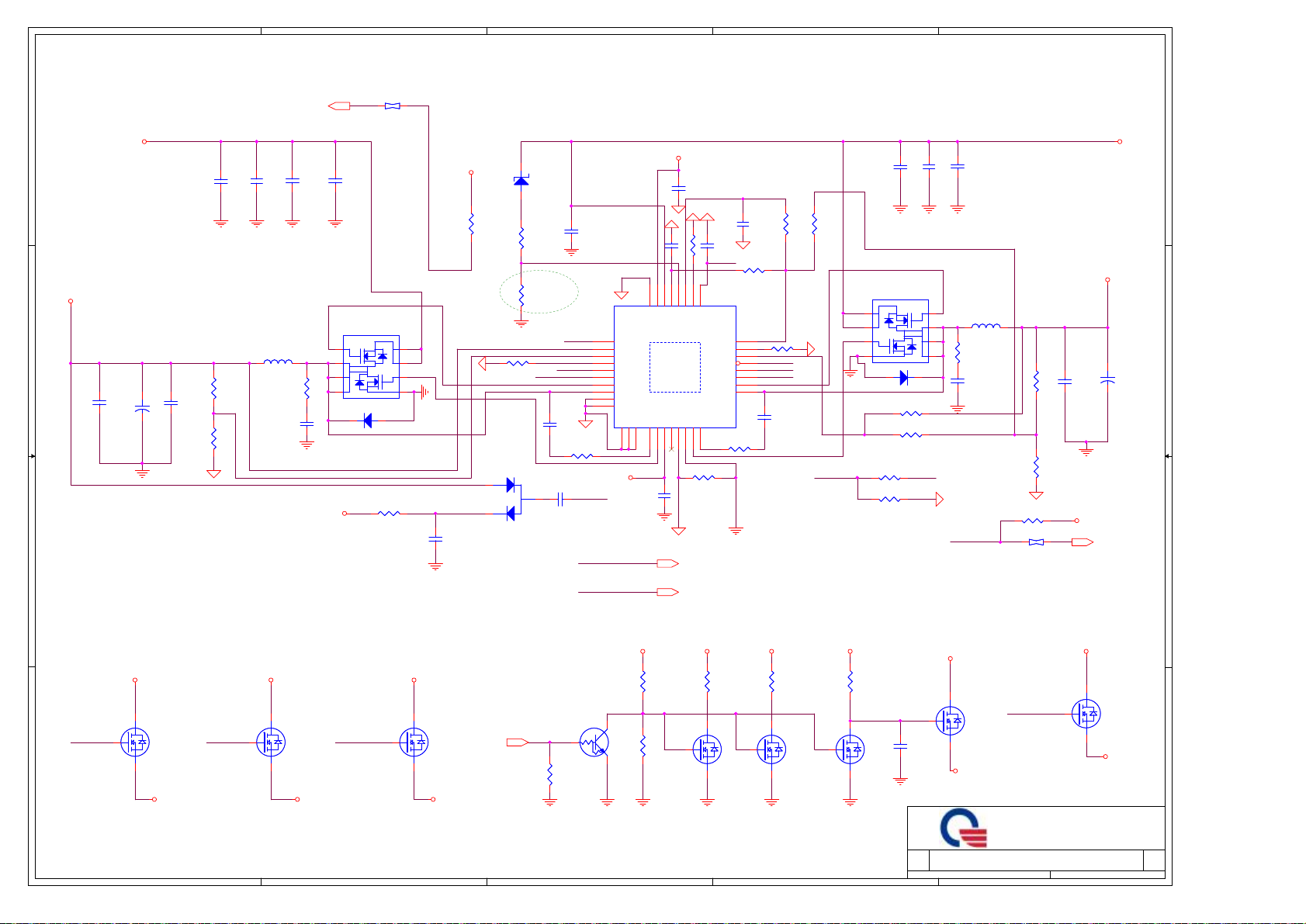
Task: Click the polarized capacitor at far right output
Action: pos(1107,380)
